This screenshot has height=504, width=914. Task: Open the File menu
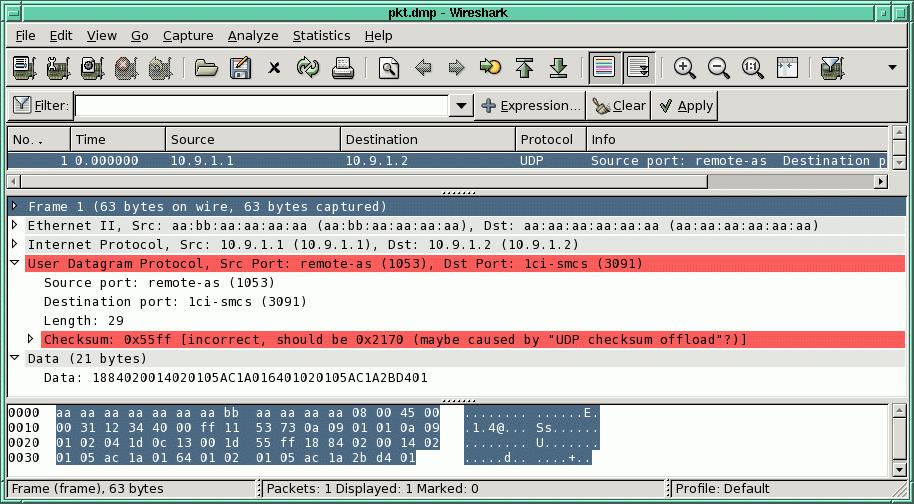pyautogui.click(x=26, y=36)
